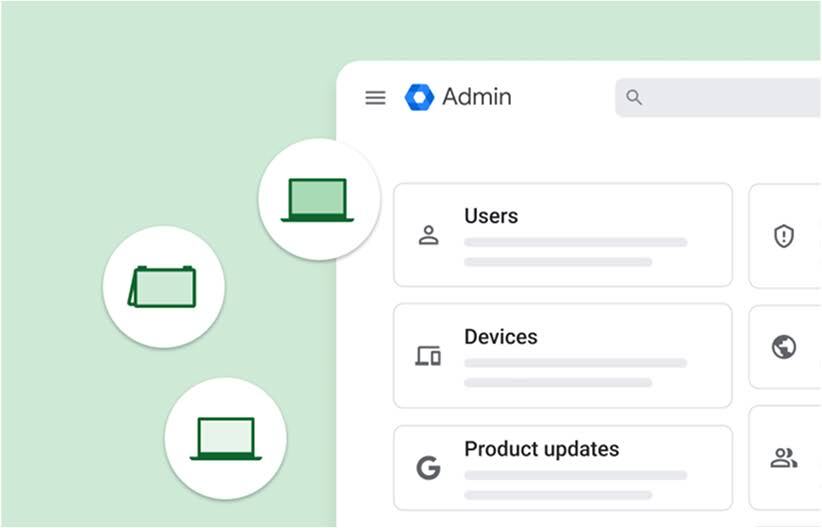The image size is (822, 528).
Task: Click the topmost laptop circle badge
Action: pyautogui.click(x=318, y=199)
